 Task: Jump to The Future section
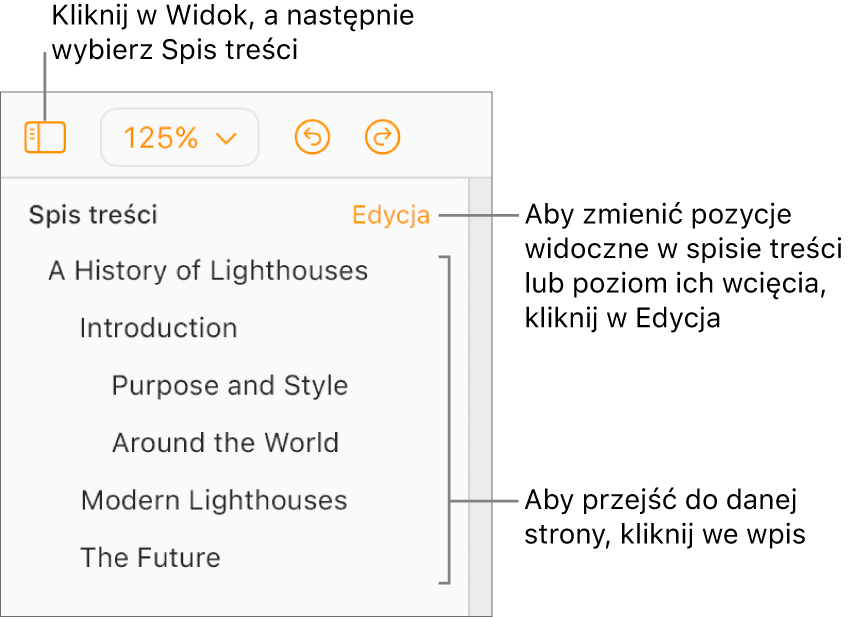tap(150, 558)
